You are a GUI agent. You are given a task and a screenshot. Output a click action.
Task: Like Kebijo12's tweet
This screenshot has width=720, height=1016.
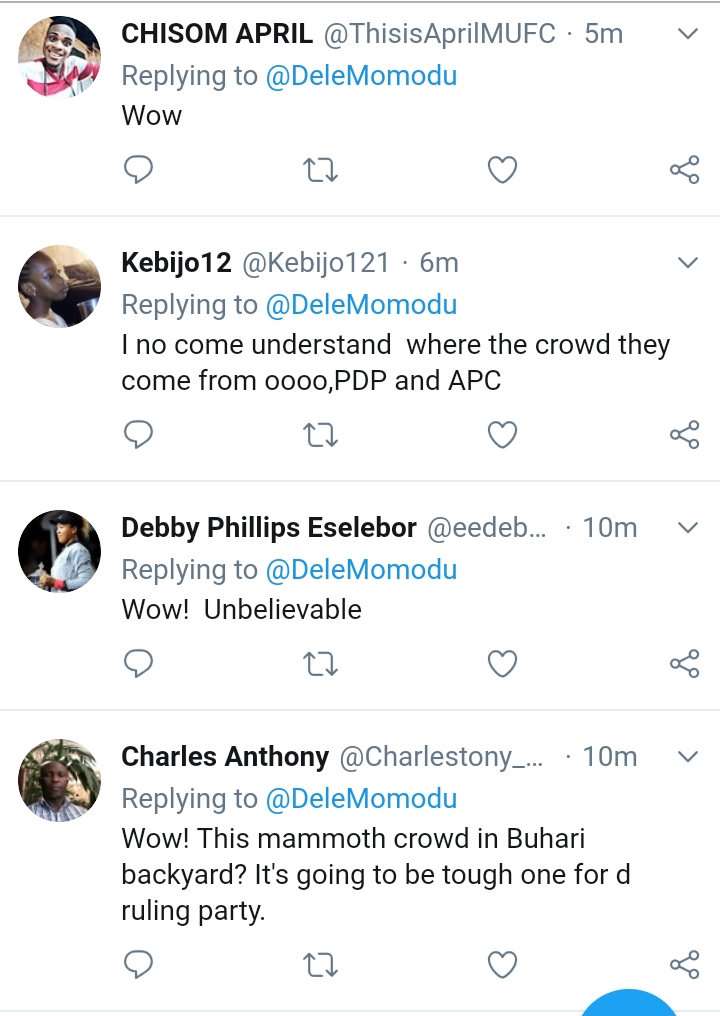pyautogui.click(x=502, y=435)
